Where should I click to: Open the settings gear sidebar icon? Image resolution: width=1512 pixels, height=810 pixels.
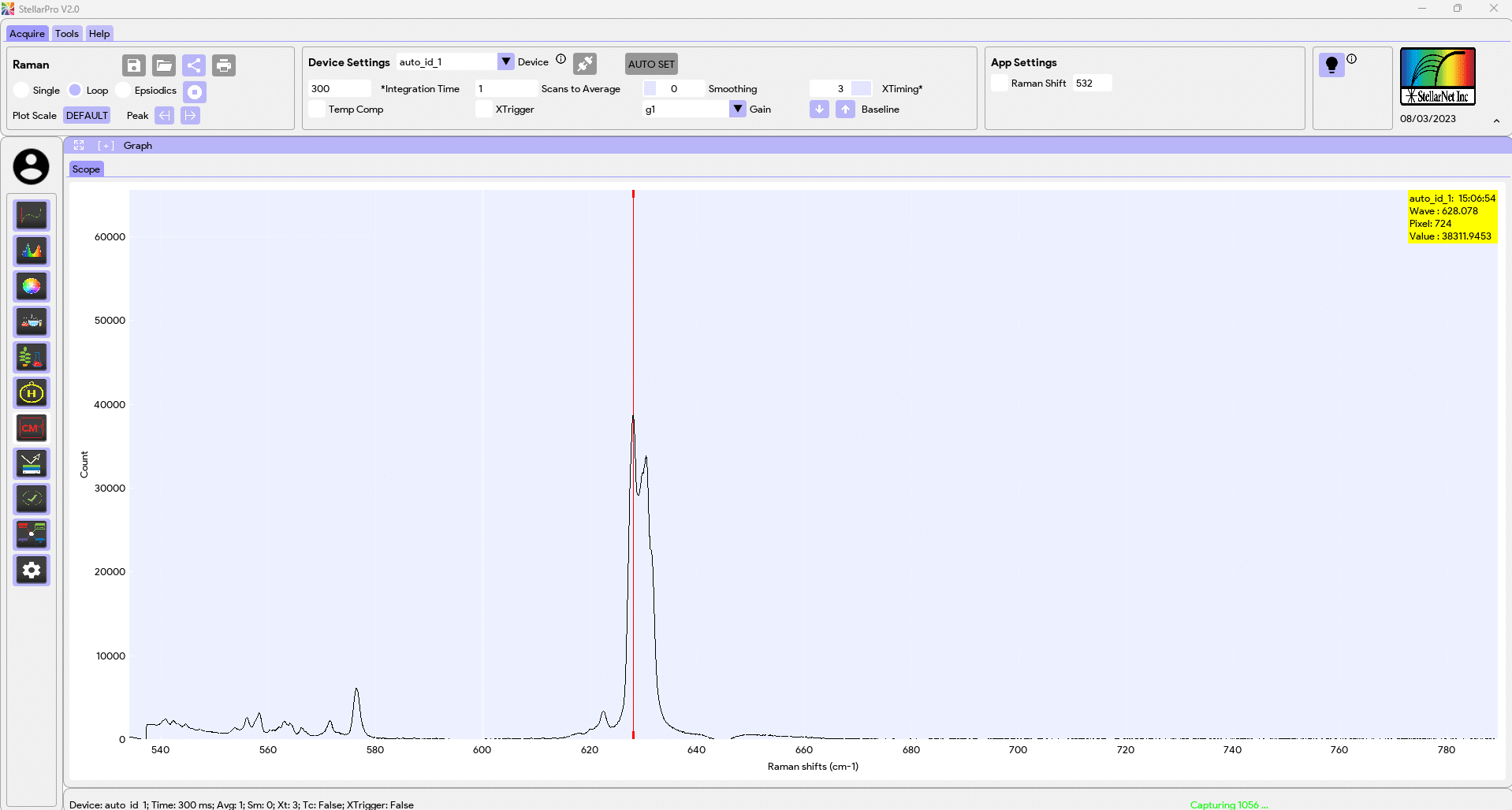32,570
